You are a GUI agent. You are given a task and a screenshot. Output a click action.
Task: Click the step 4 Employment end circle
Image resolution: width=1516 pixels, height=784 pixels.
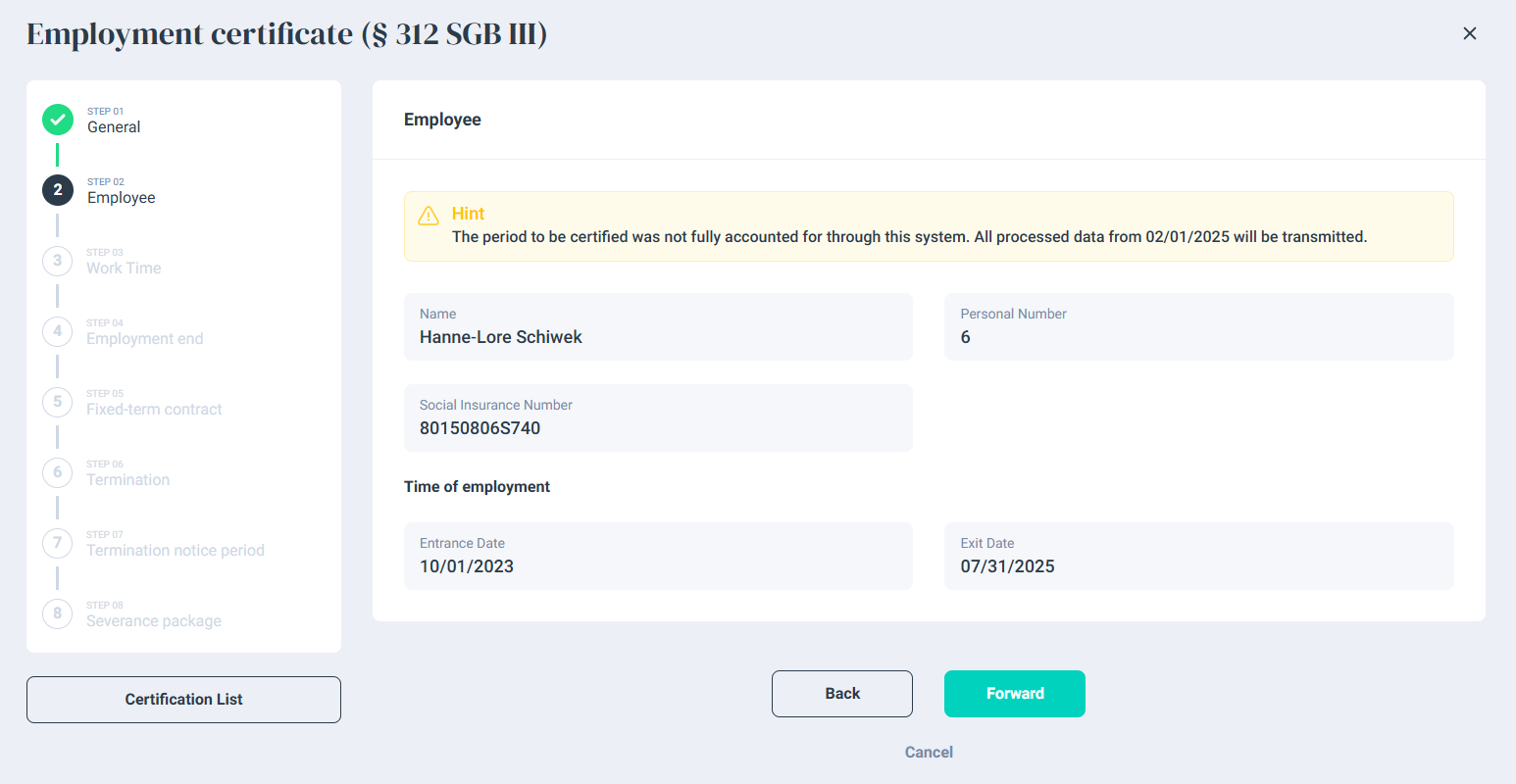pos(58,331)
